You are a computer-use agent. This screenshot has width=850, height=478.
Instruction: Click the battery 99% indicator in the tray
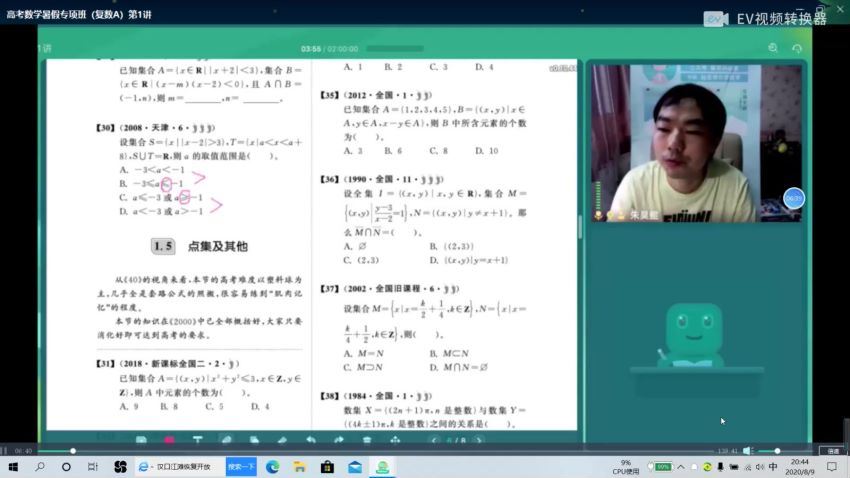pyautogui.click(x=661, y=467)
